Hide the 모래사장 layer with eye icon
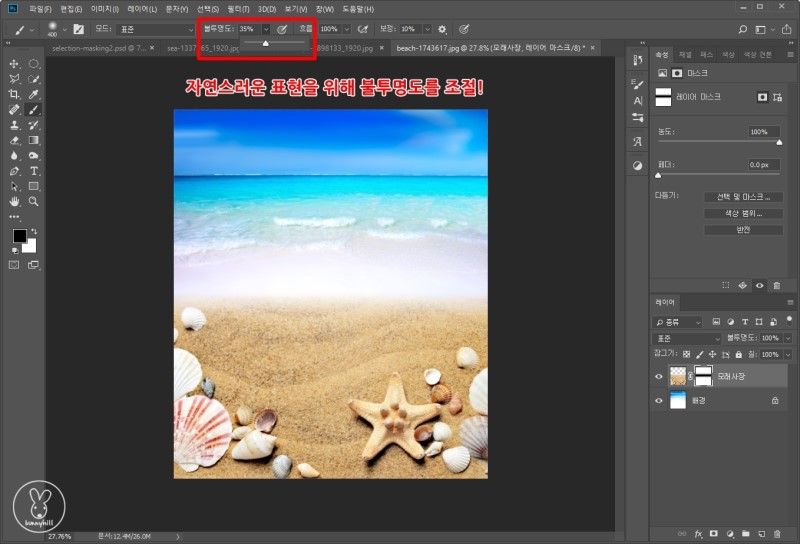The width and height of the screenshot is (800, 544). click(658, 377)
